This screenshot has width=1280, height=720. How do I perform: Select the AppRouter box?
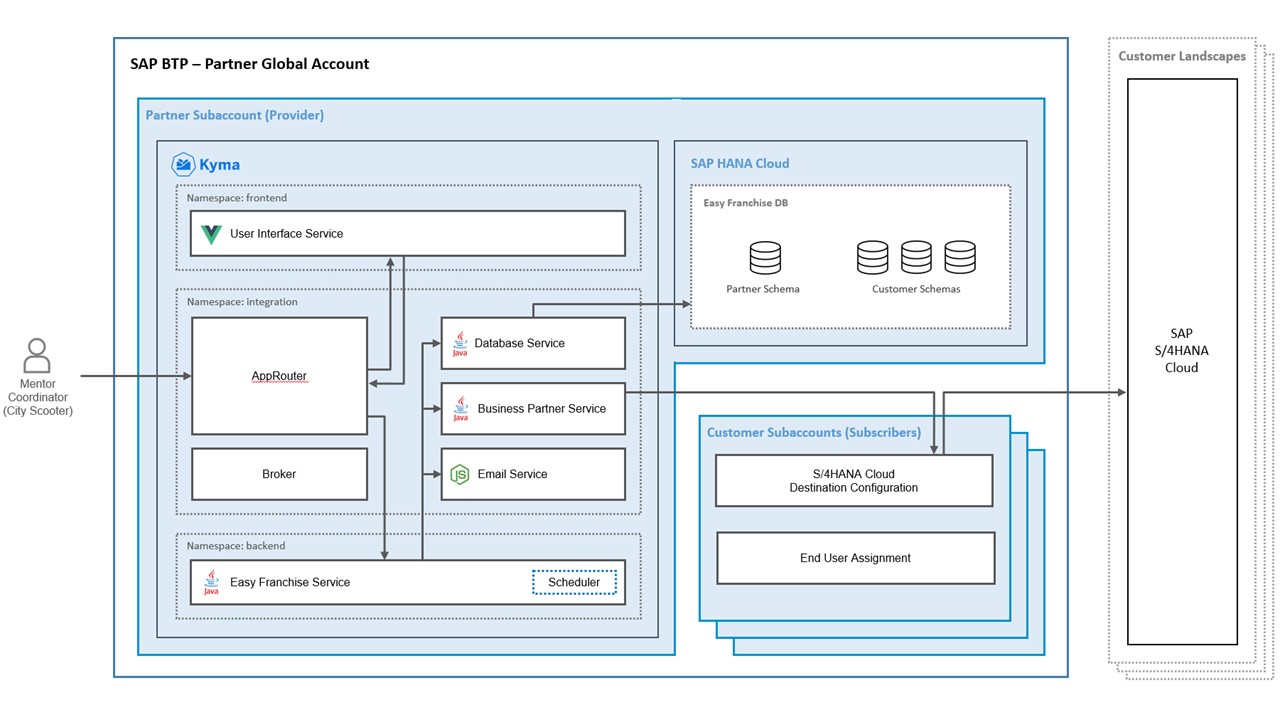[279, 376]
